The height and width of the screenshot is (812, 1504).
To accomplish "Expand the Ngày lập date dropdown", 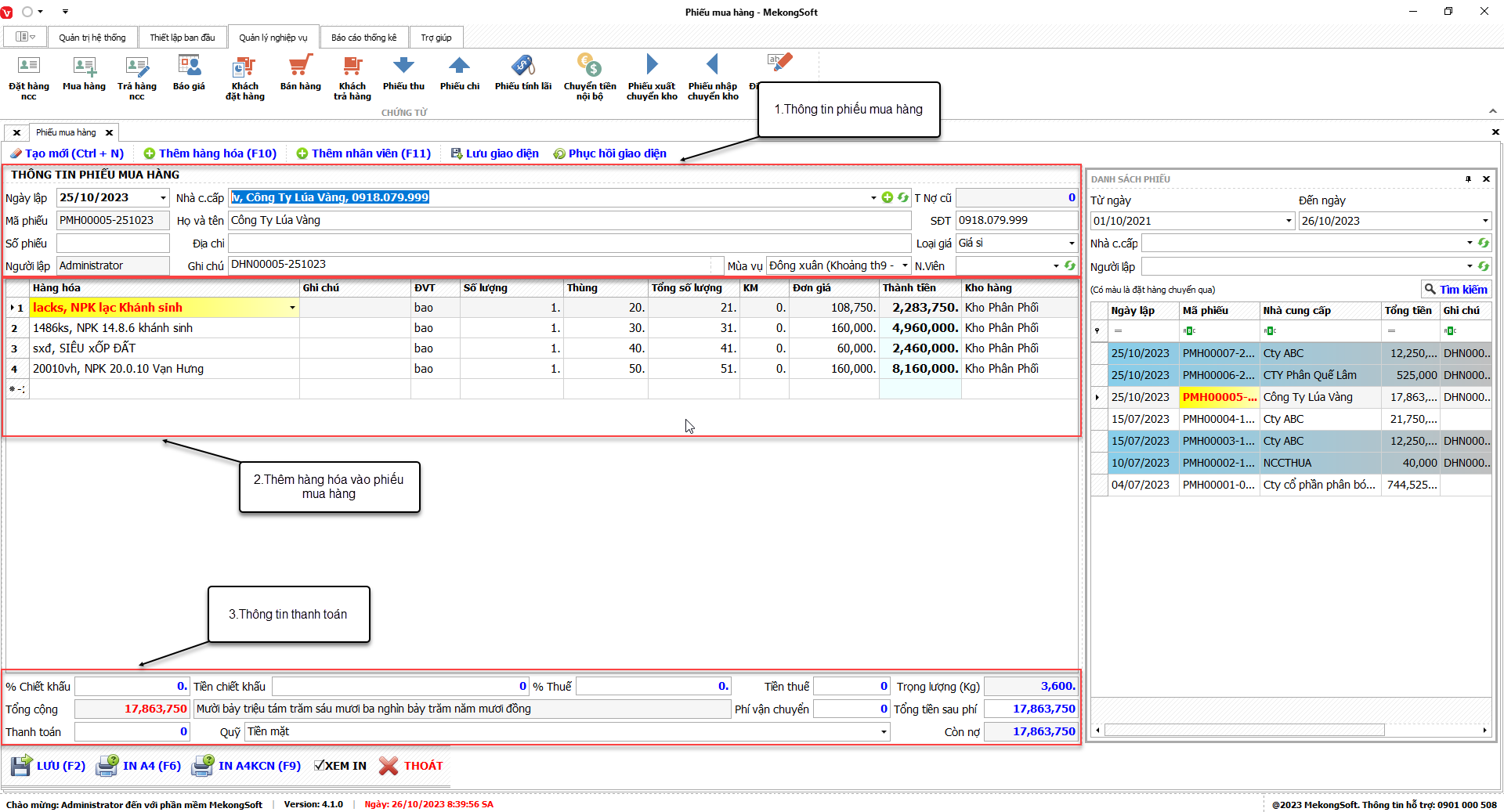I will [163, 198].
